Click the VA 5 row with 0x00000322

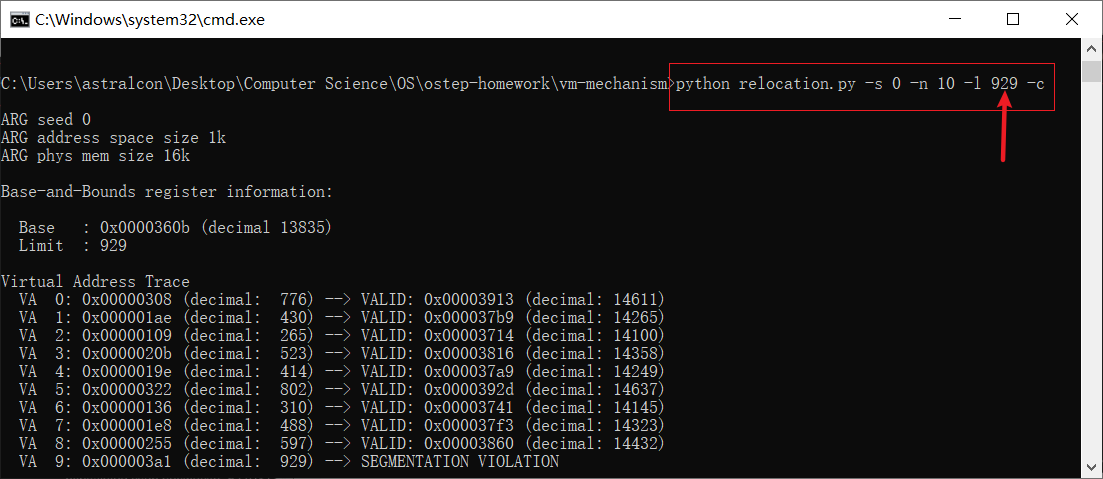[342, 389]
